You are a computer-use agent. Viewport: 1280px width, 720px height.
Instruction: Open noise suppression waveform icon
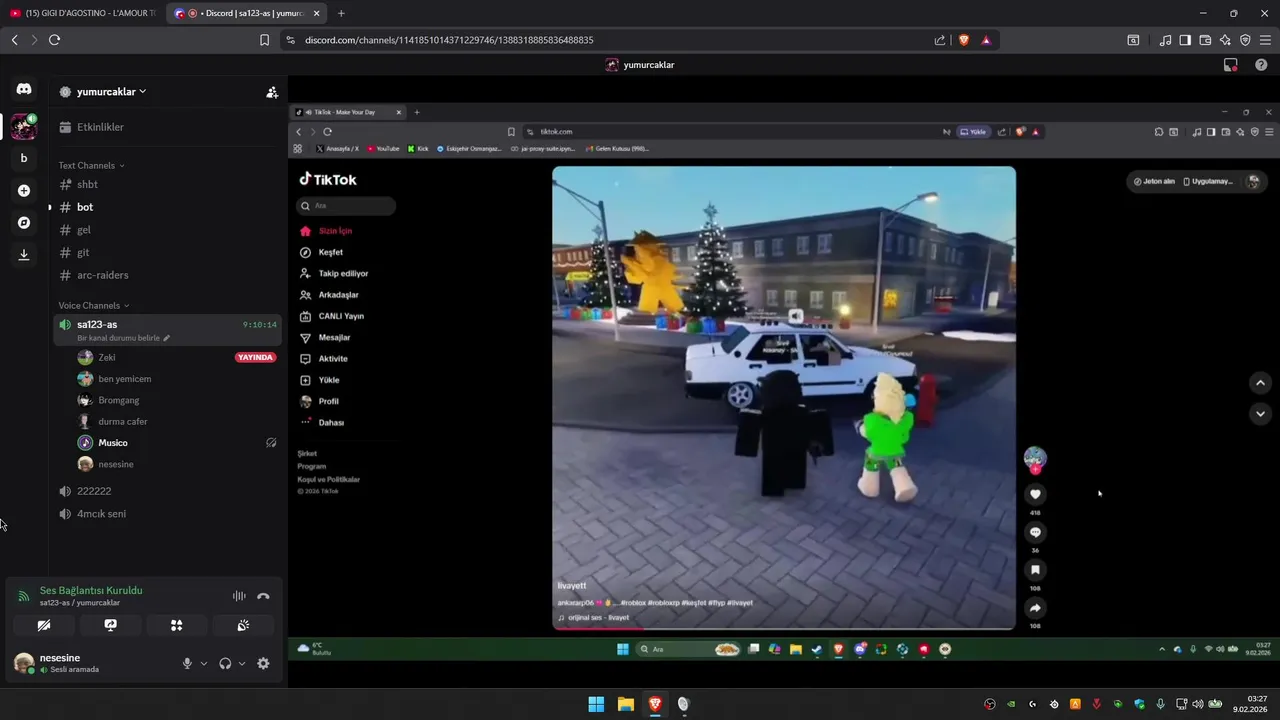point(239,596)
